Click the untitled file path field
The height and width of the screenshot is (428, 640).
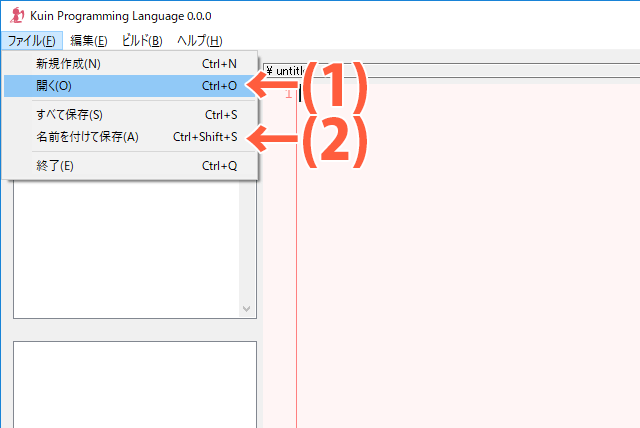451,71
